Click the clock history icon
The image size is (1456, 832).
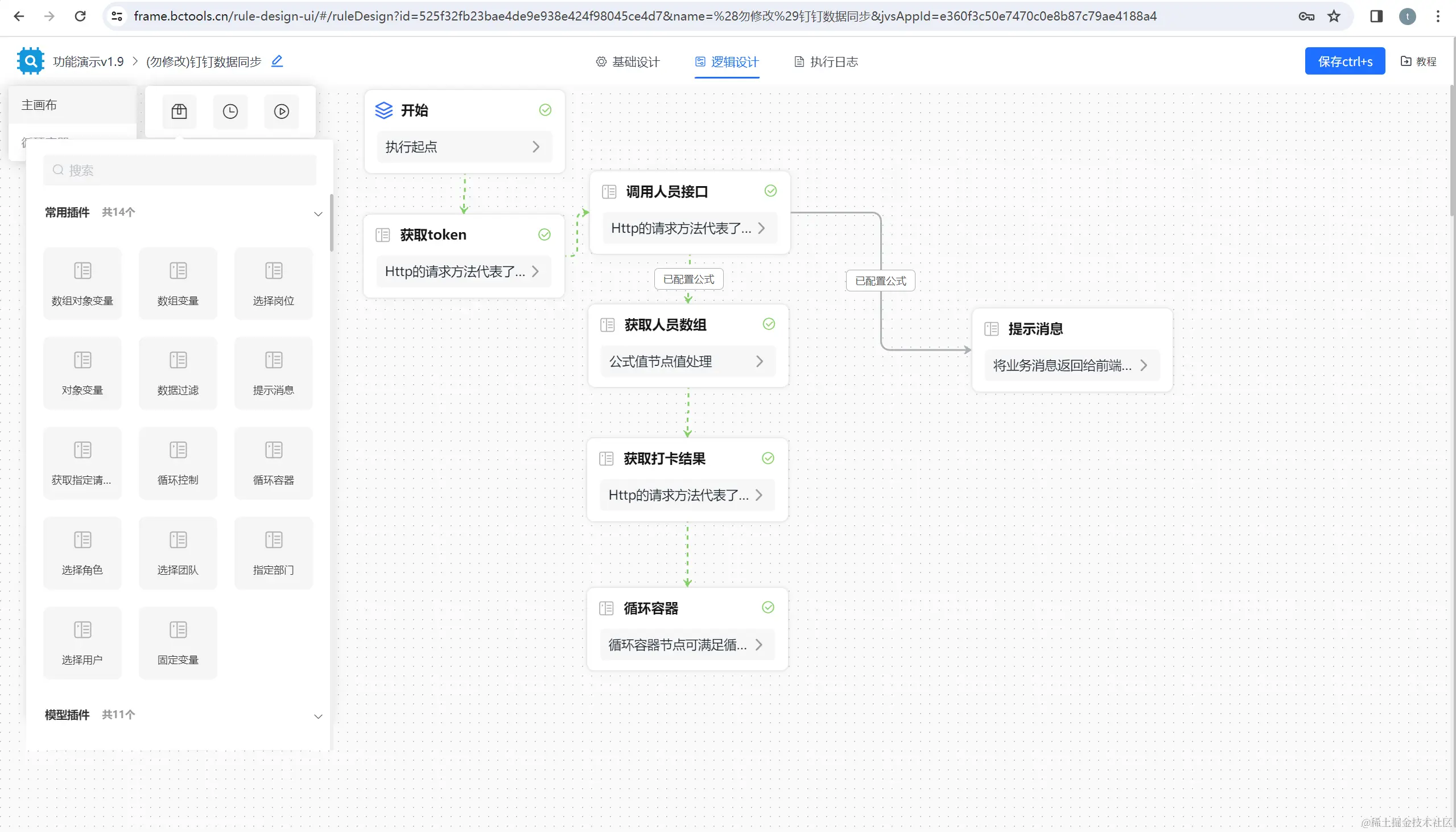point(230,112)
